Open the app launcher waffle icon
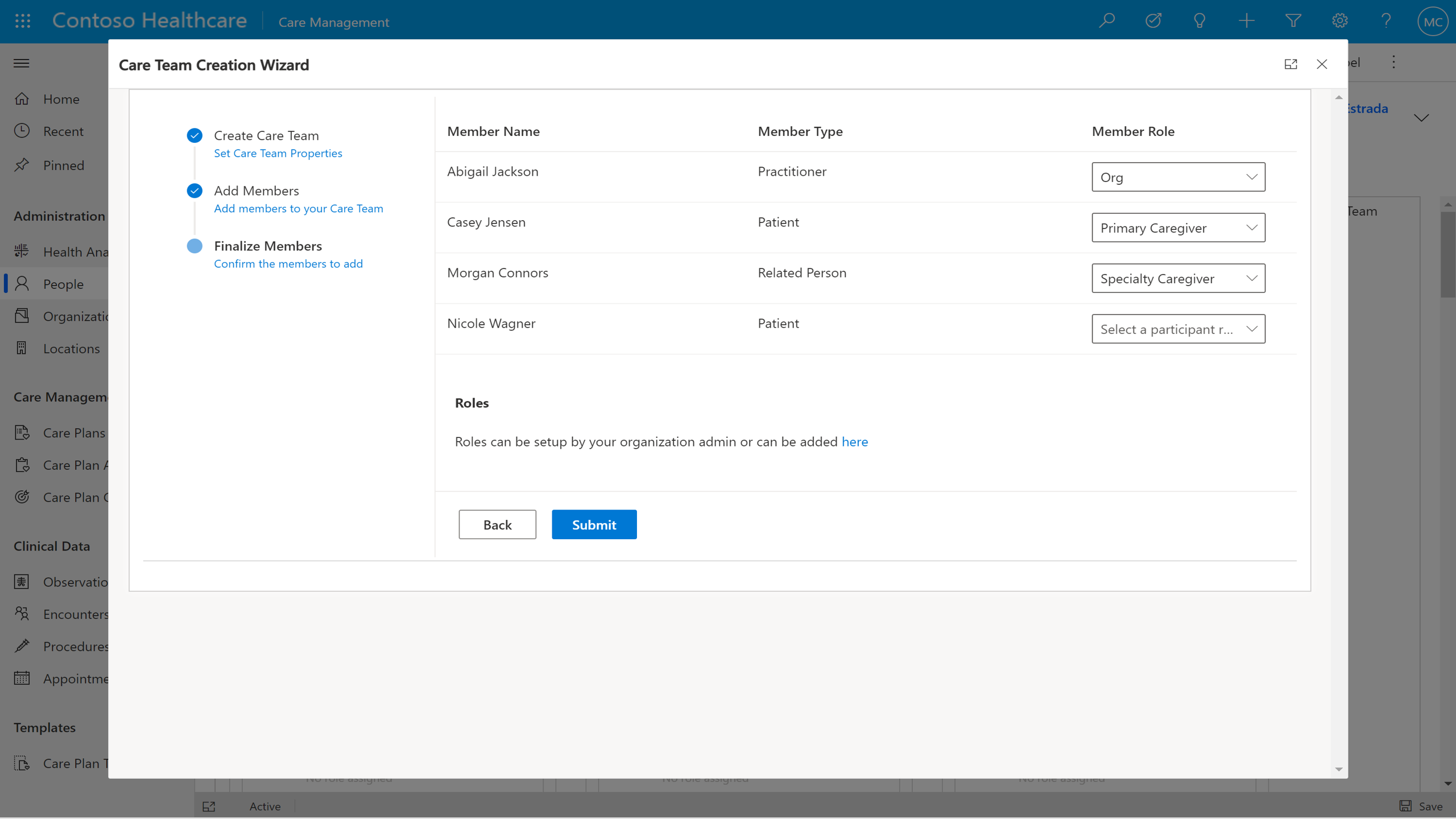The width and height of the screenshot is (1456, 819). [23, 21]
